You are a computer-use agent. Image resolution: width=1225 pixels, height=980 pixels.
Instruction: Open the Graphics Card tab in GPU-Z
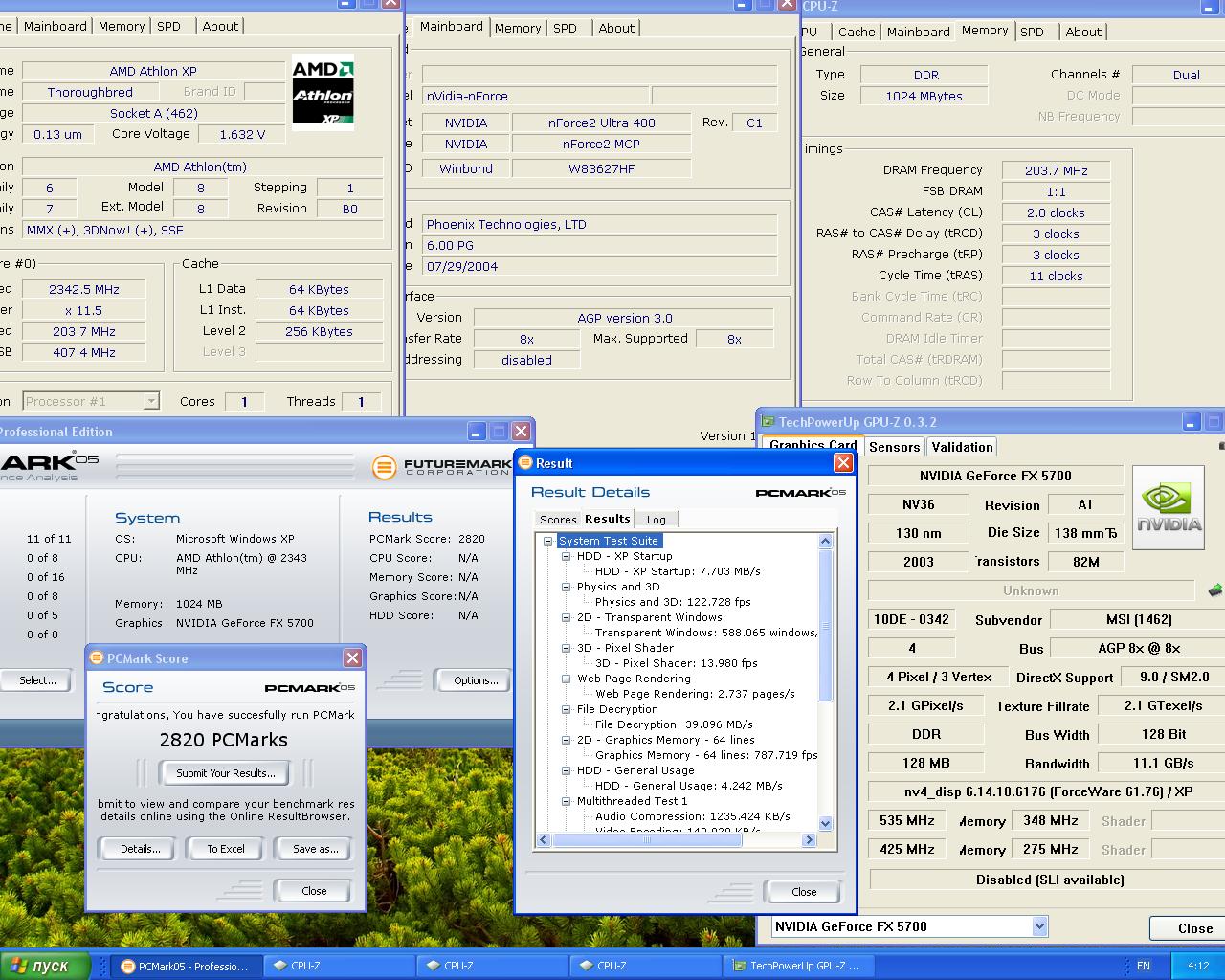click(x=813, y=444)
